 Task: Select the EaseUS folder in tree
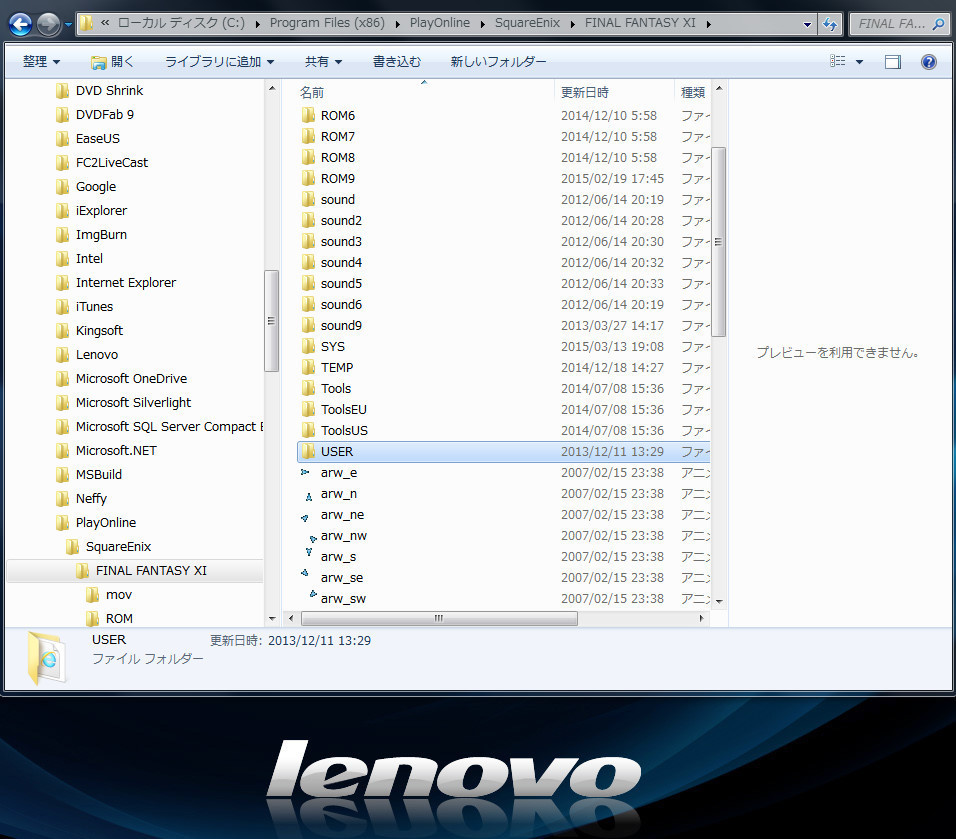click(98, 139)
